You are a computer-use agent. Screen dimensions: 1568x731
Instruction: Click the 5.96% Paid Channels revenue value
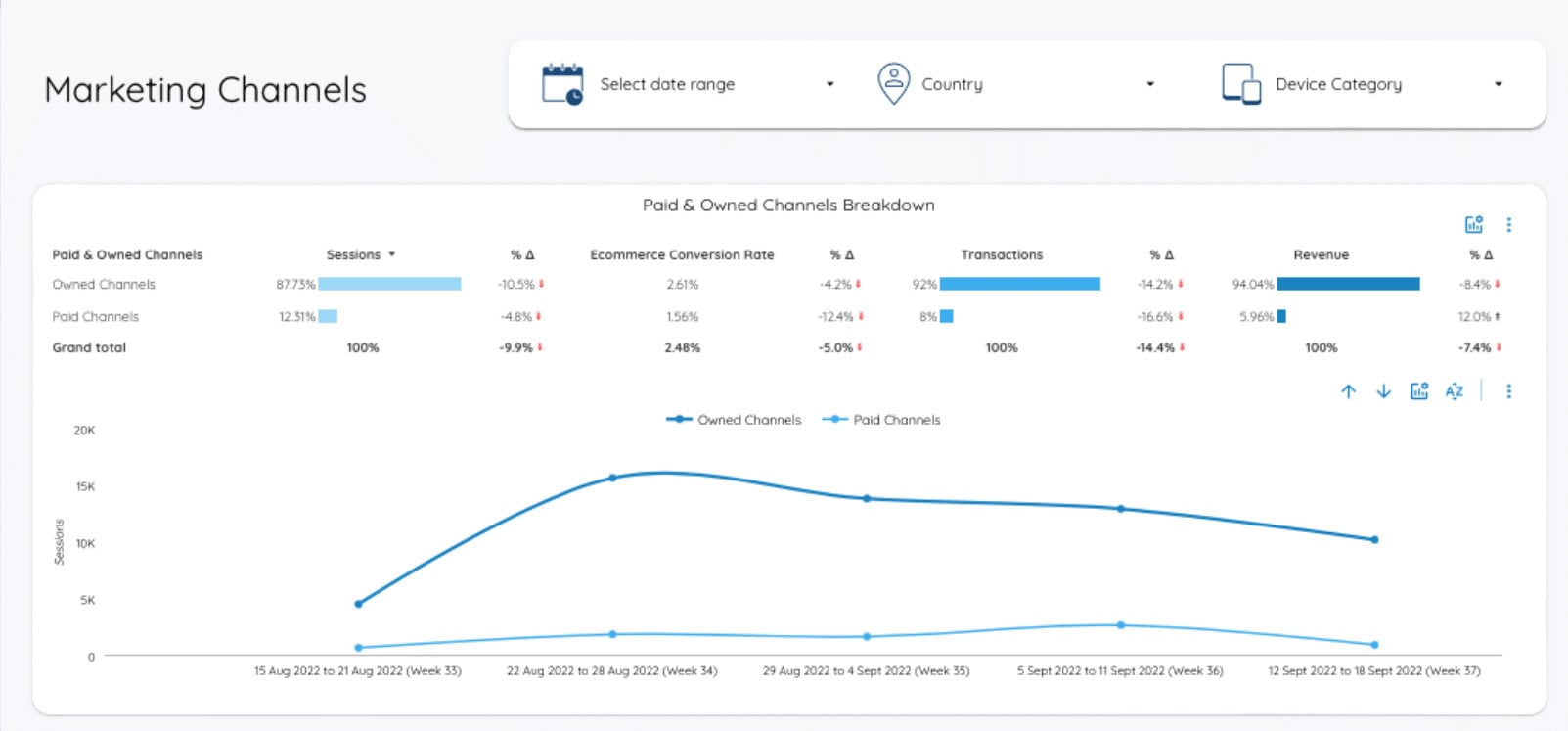[1256, 317]
